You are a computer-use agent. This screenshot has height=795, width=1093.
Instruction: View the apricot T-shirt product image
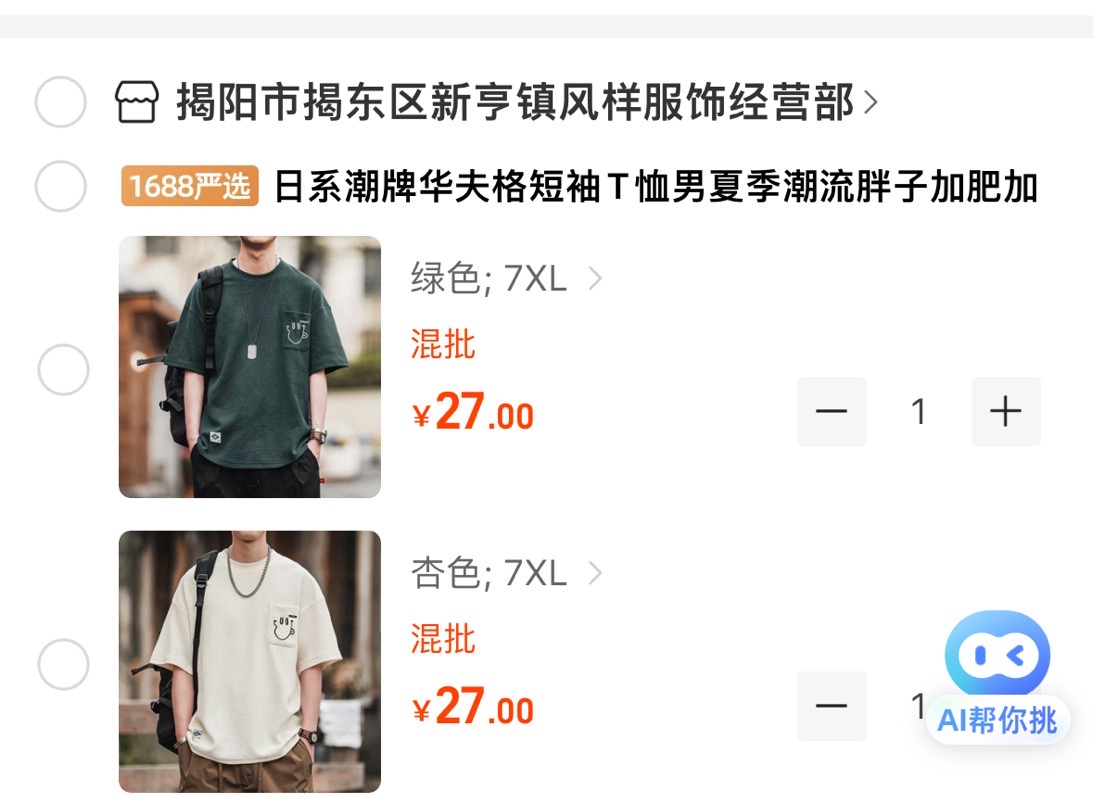[x=250, y=661]
